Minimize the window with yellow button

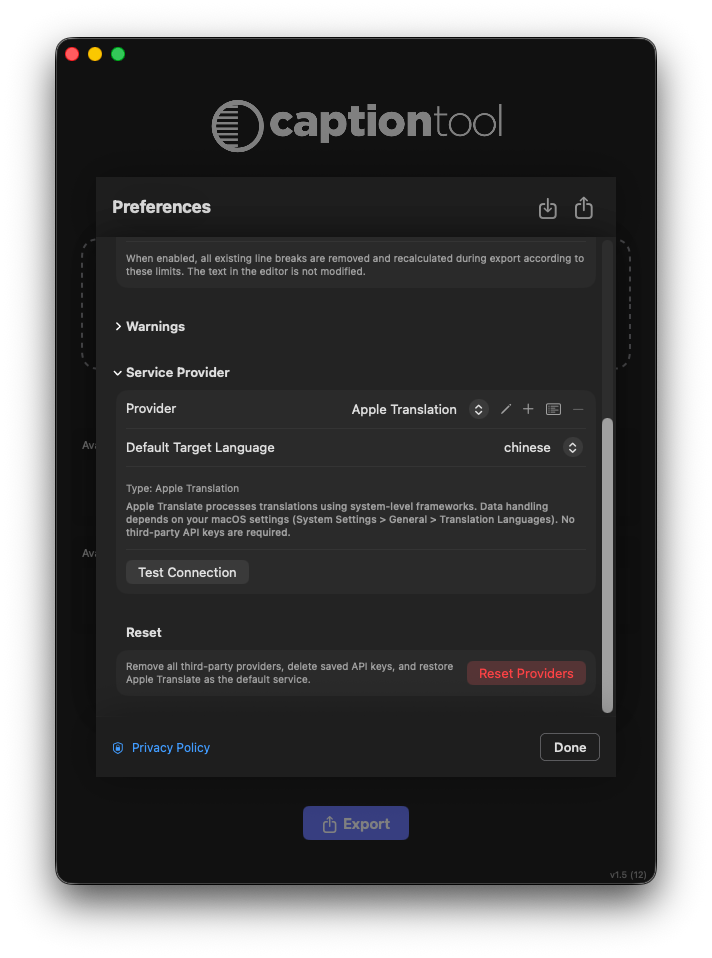(x=95, y=54)
